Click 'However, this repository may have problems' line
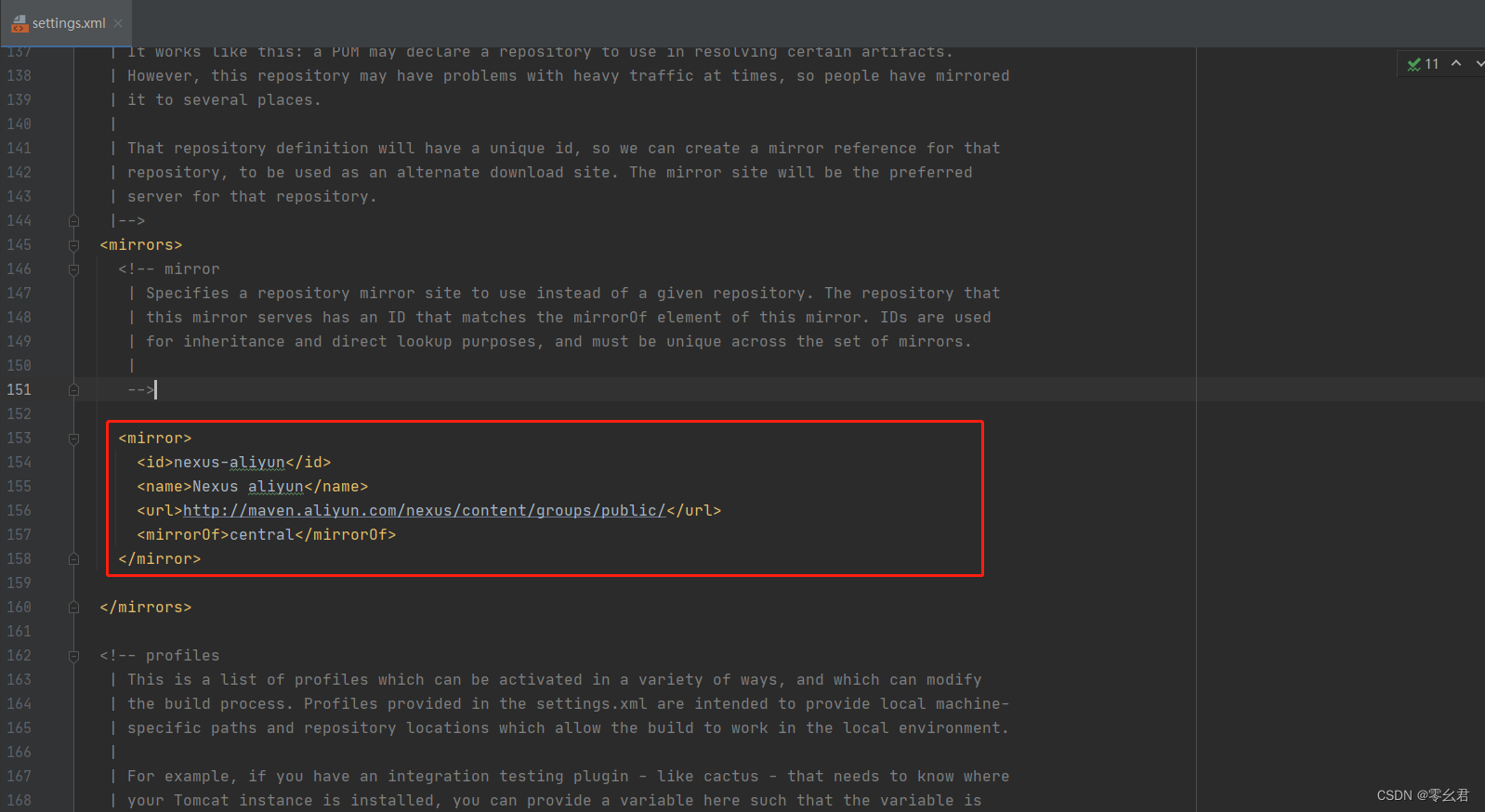The height and width of the screenshot is (812, 1485). click(x=568, y=76)
